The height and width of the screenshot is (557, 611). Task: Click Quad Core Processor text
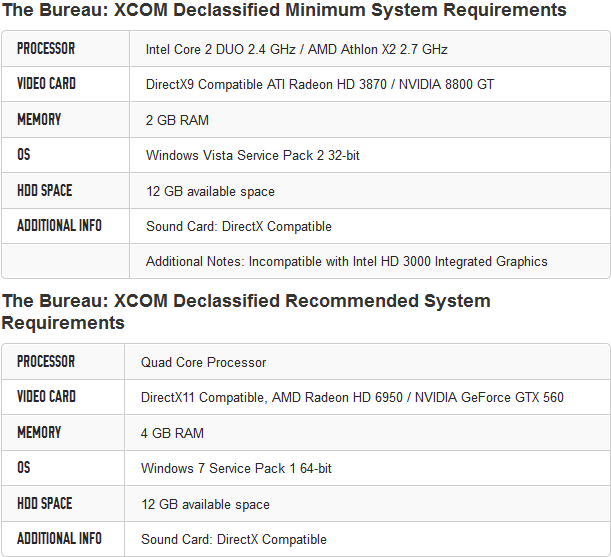click(203, 362)
